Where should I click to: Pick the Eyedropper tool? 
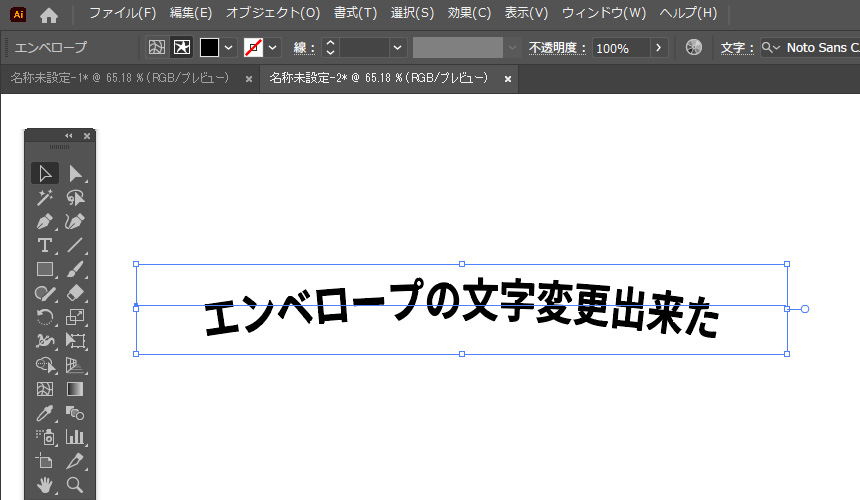45,413
